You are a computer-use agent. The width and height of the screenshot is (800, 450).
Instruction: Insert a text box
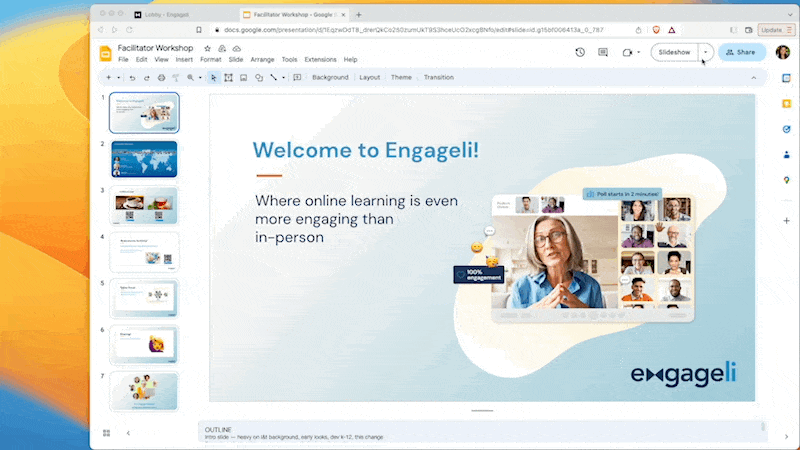(229, 78)
